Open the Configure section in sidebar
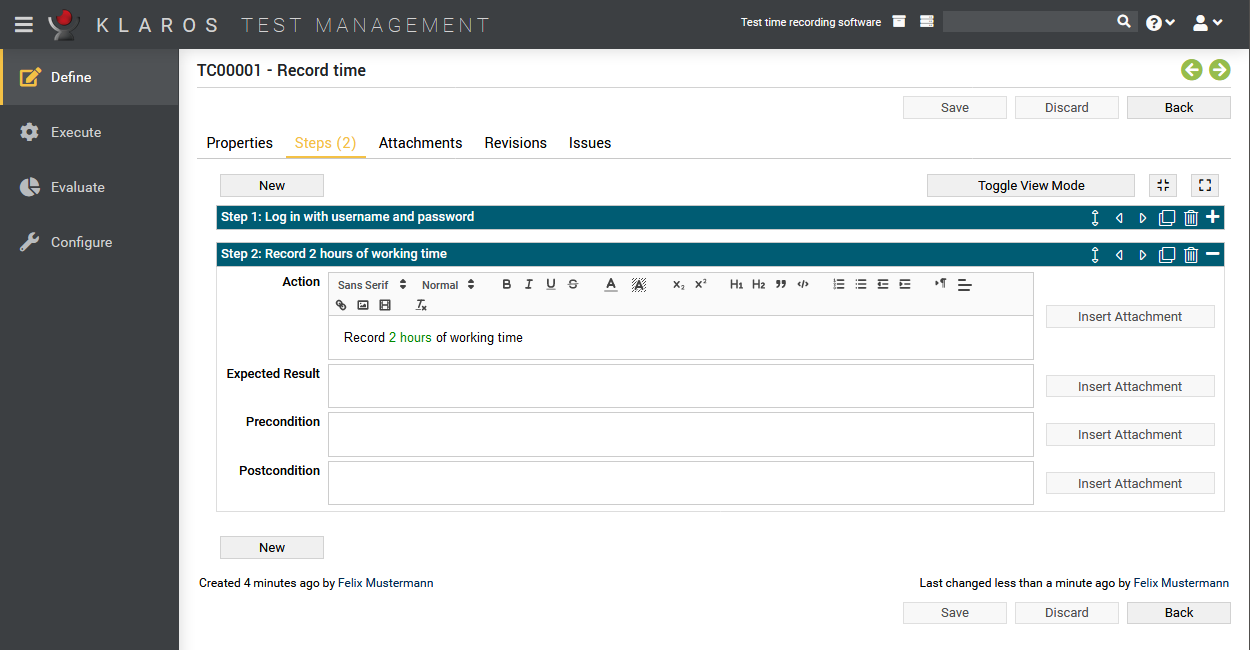 (89, 242)
